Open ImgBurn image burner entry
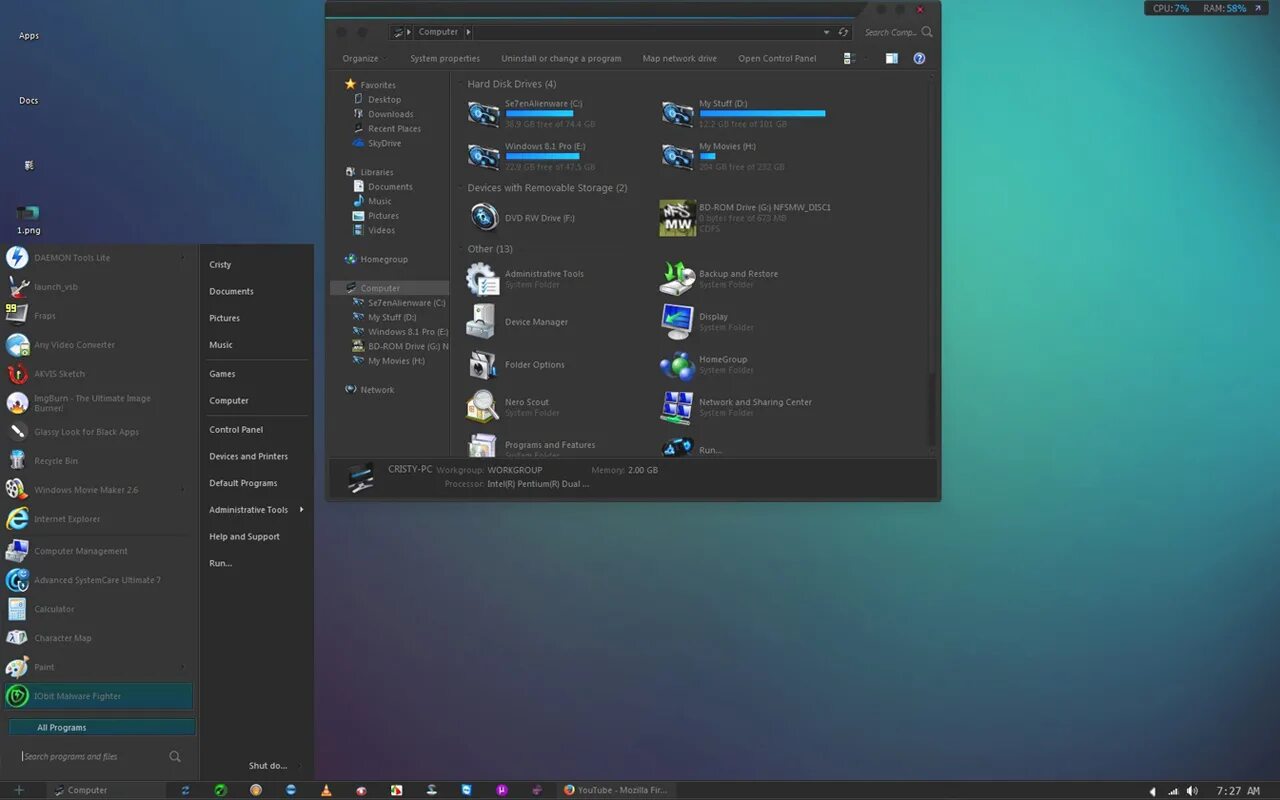The image size is (1280, 800). point(97,403)
